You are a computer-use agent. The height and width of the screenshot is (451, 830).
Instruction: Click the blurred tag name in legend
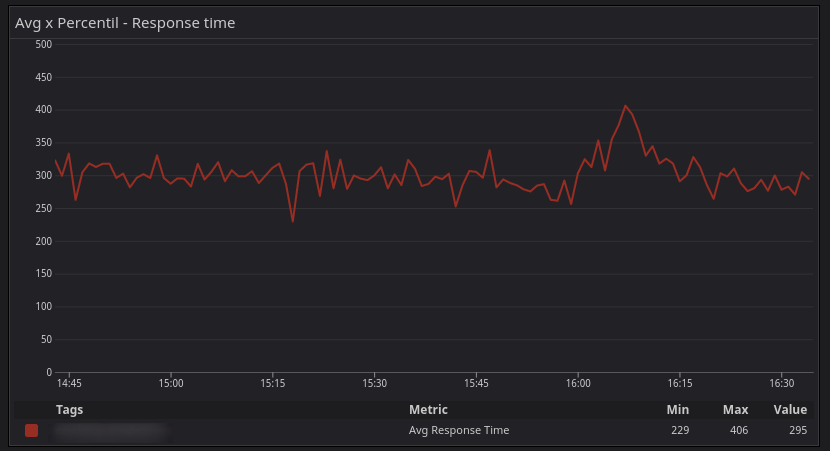tap(110, 431)
